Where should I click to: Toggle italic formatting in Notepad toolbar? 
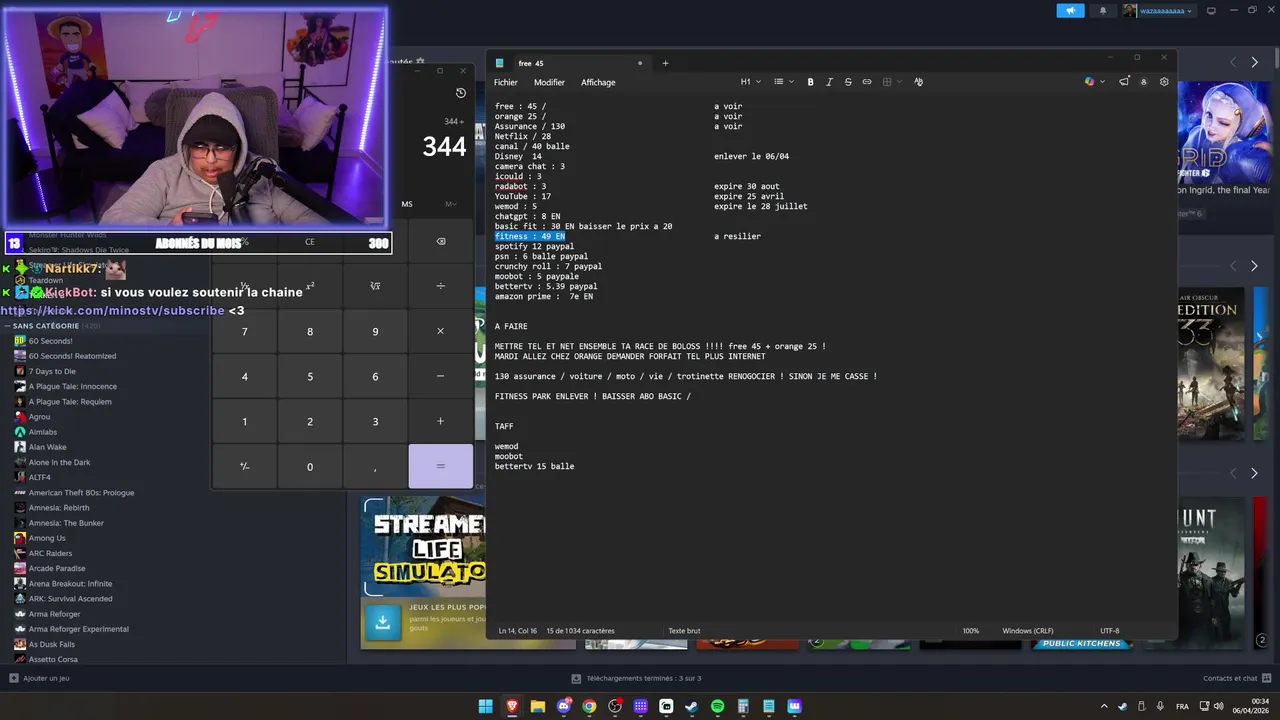point(829,82)
